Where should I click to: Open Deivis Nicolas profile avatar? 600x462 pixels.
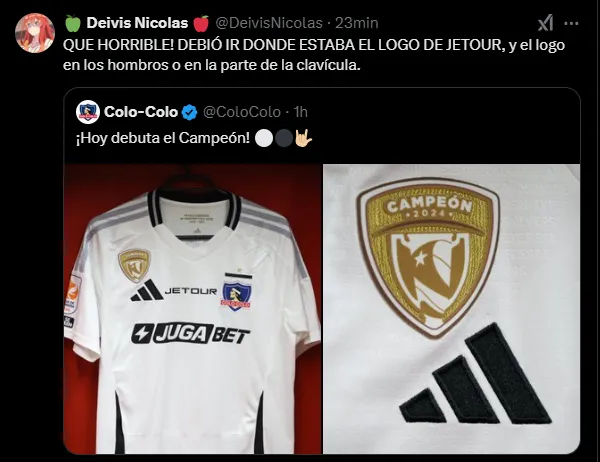[35, 33]
